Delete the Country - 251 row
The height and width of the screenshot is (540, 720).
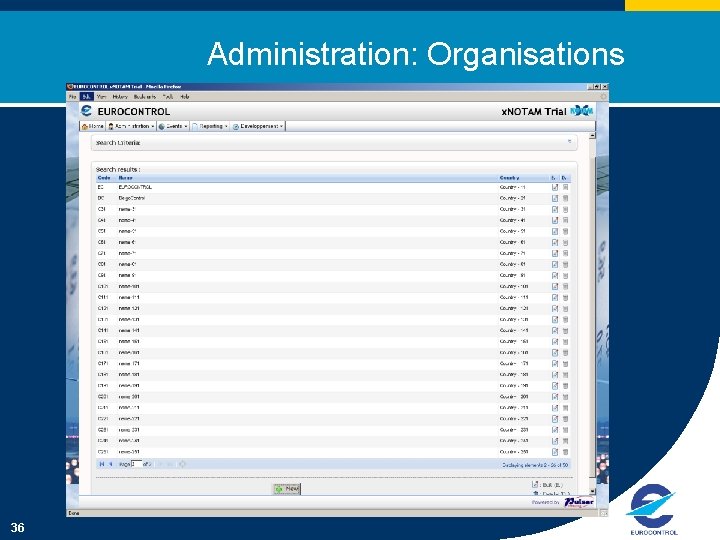pyautogui.click(x=565, y=452)
